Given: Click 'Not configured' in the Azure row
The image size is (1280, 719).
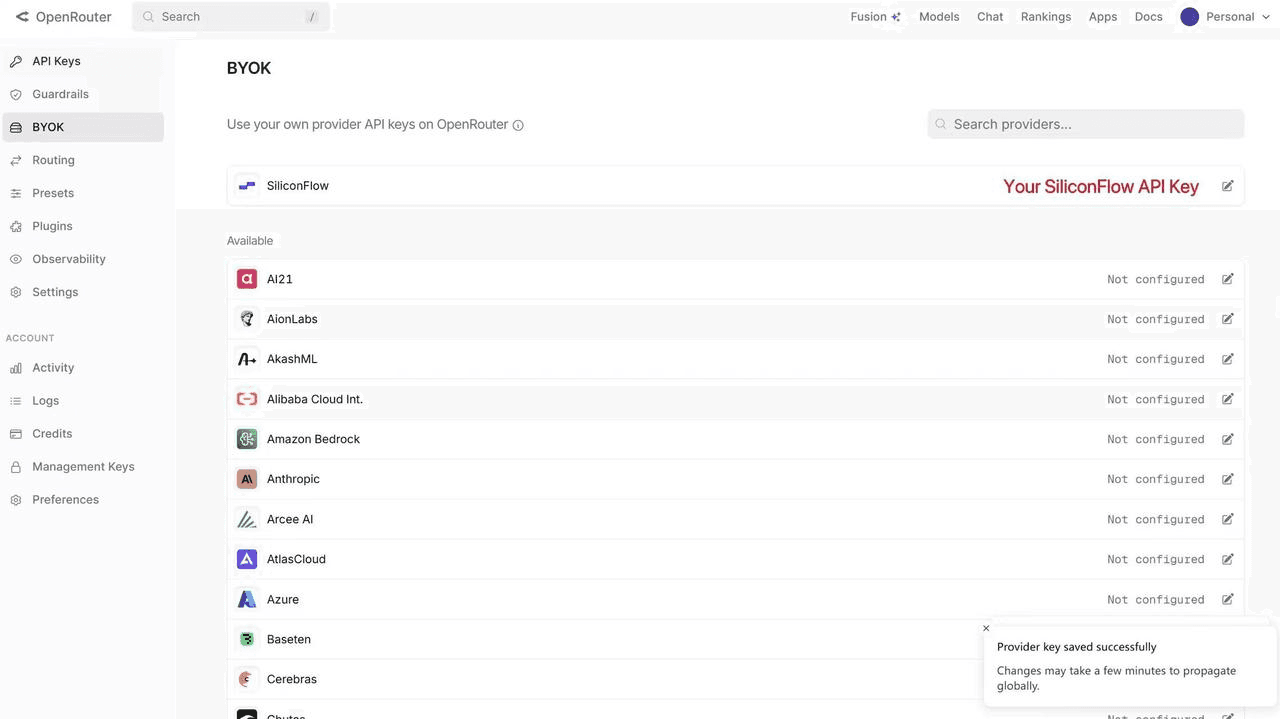Looking at the screenshot, I should (x=1156, y=599).
